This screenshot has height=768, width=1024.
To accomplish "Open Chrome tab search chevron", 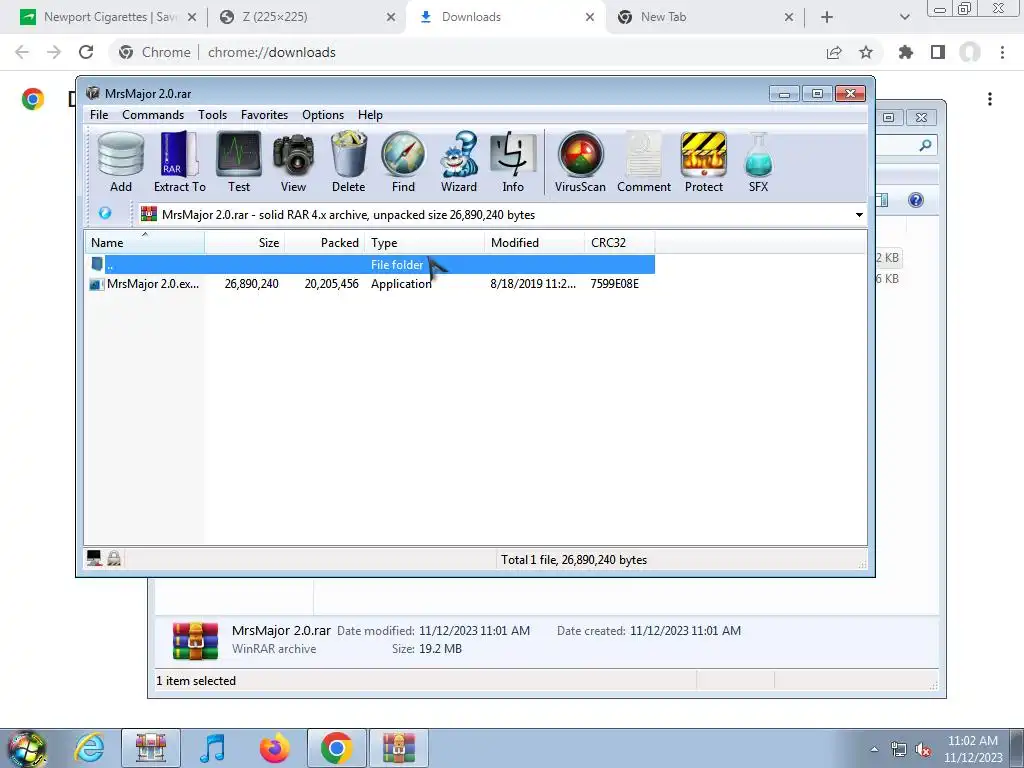I will point(904,17).
